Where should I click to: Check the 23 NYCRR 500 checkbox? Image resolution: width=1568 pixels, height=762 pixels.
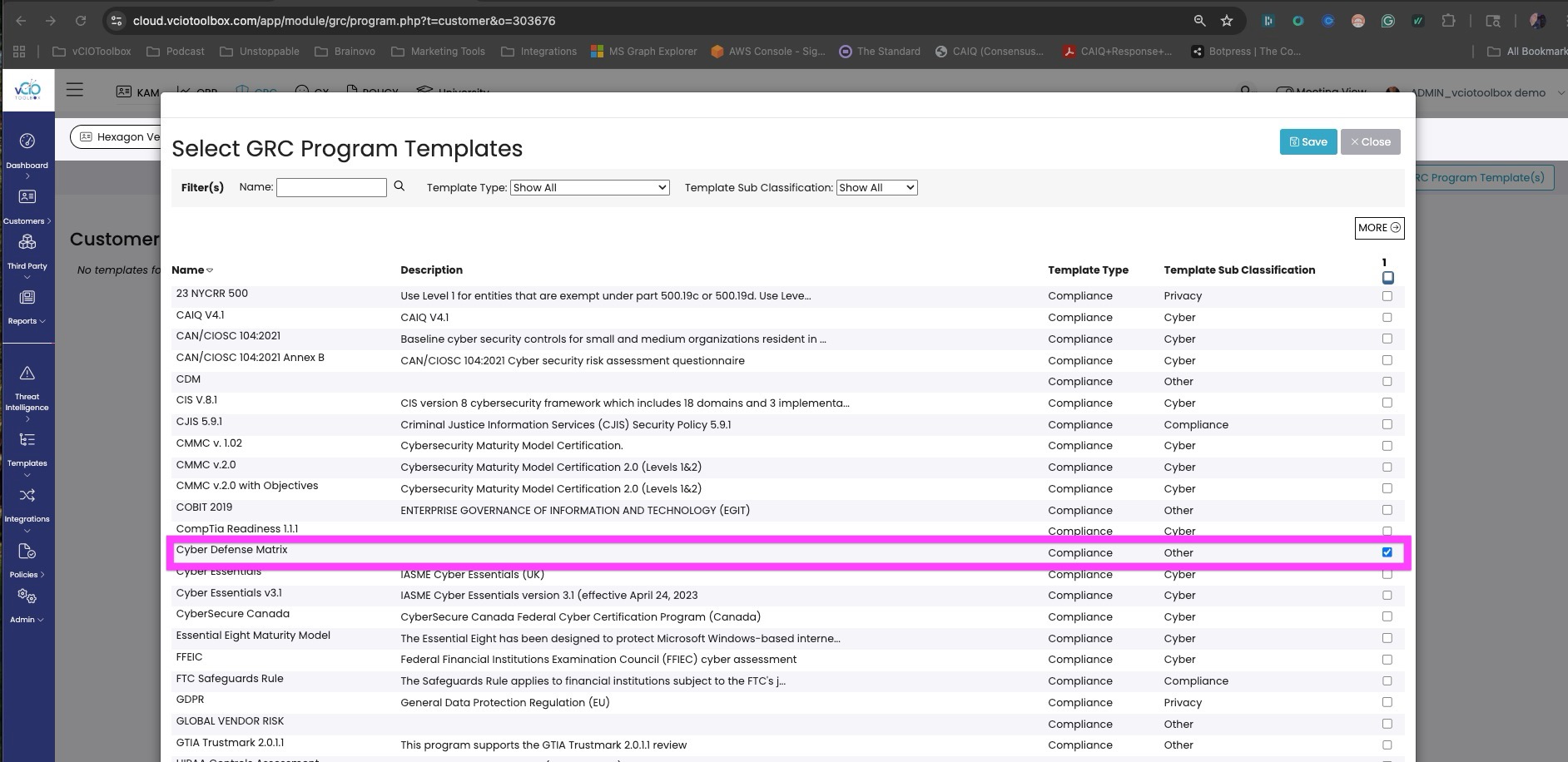click(x=1387, y=295)
